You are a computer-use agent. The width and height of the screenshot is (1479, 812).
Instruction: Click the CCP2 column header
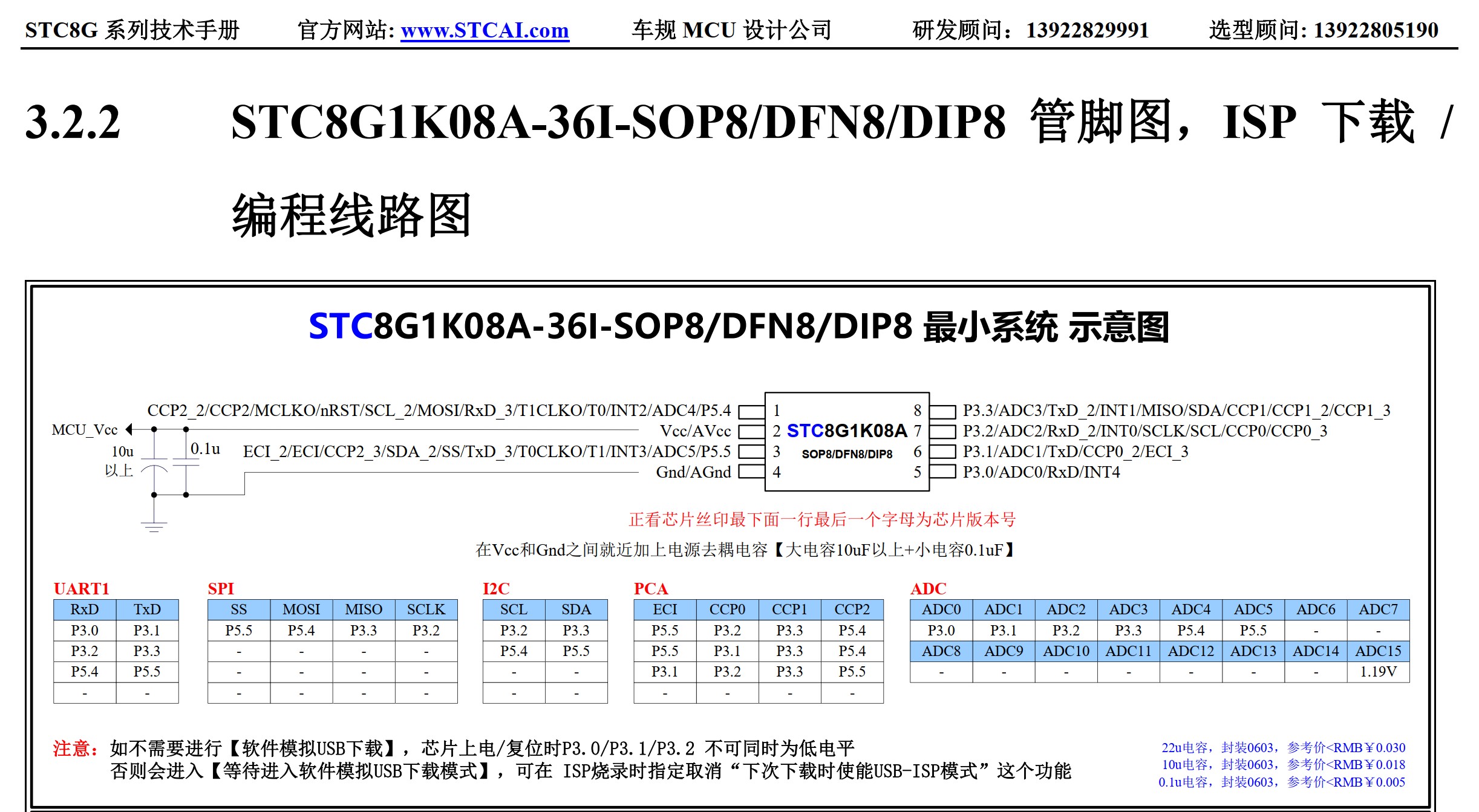pos(852,609)
